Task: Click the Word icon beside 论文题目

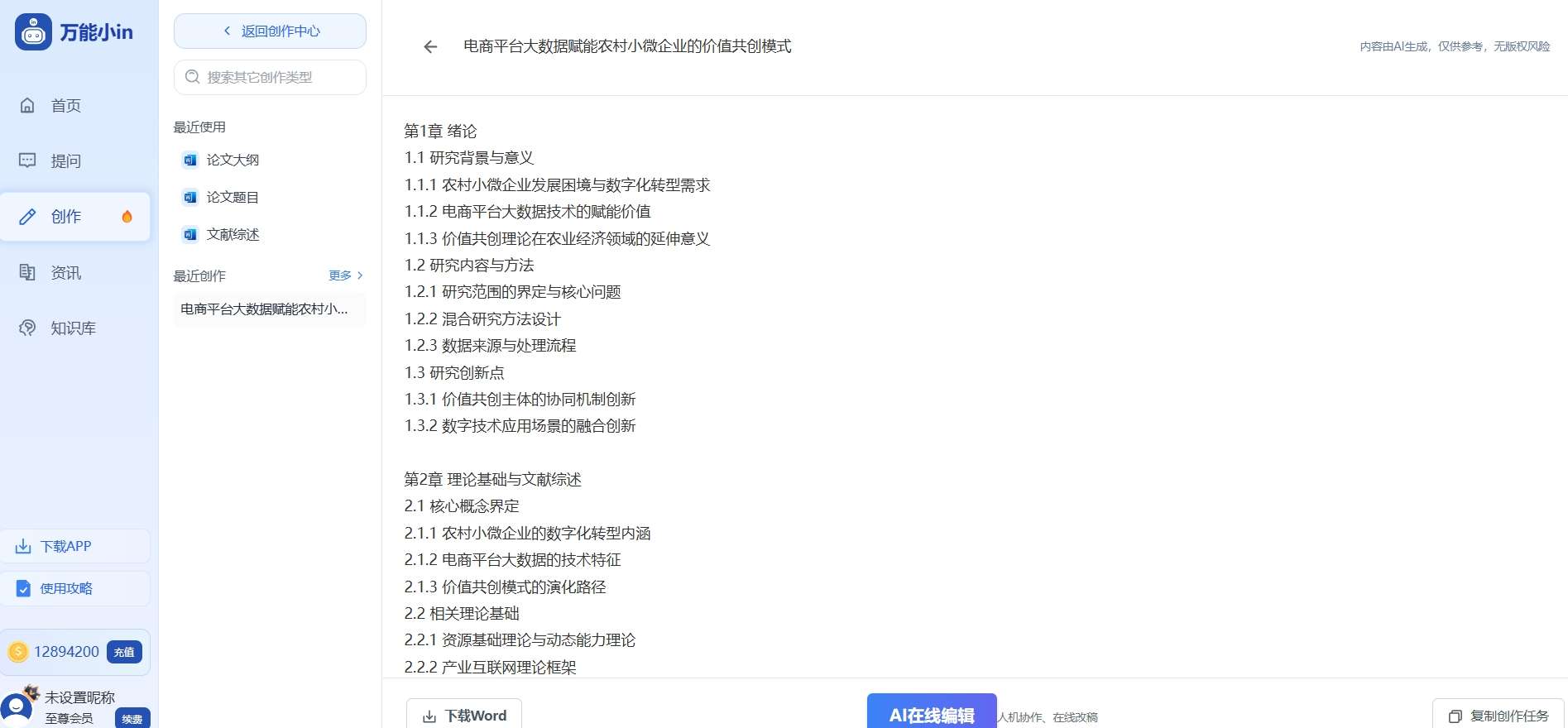Action: click(x=189, y=197)
